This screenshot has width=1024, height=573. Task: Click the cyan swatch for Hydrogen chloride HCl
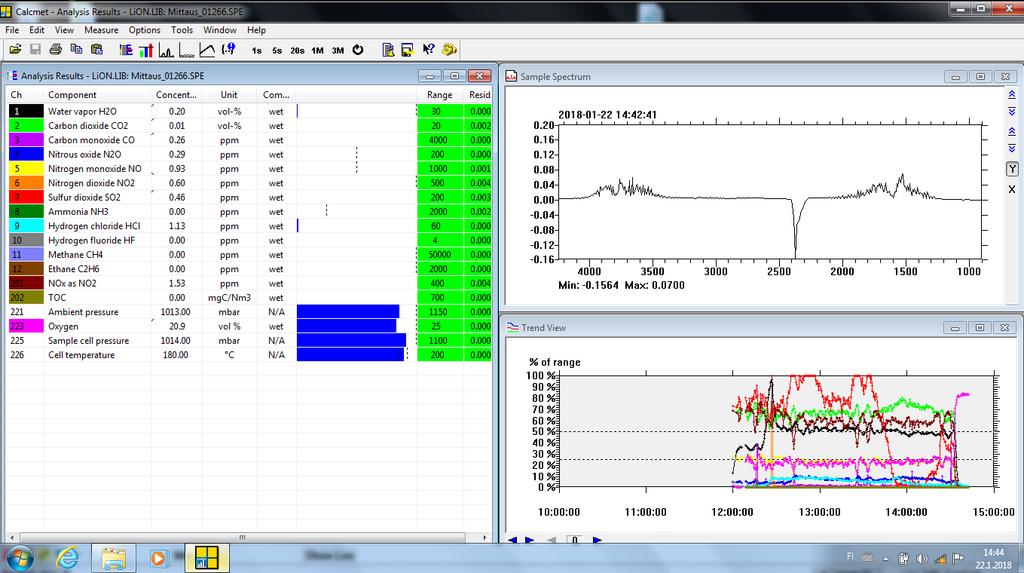click(26, 226)
